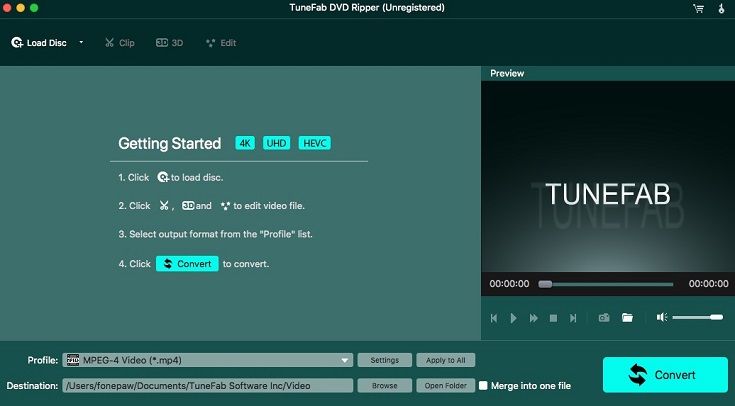Click the total duration on right of seek bar

point(708,284)
